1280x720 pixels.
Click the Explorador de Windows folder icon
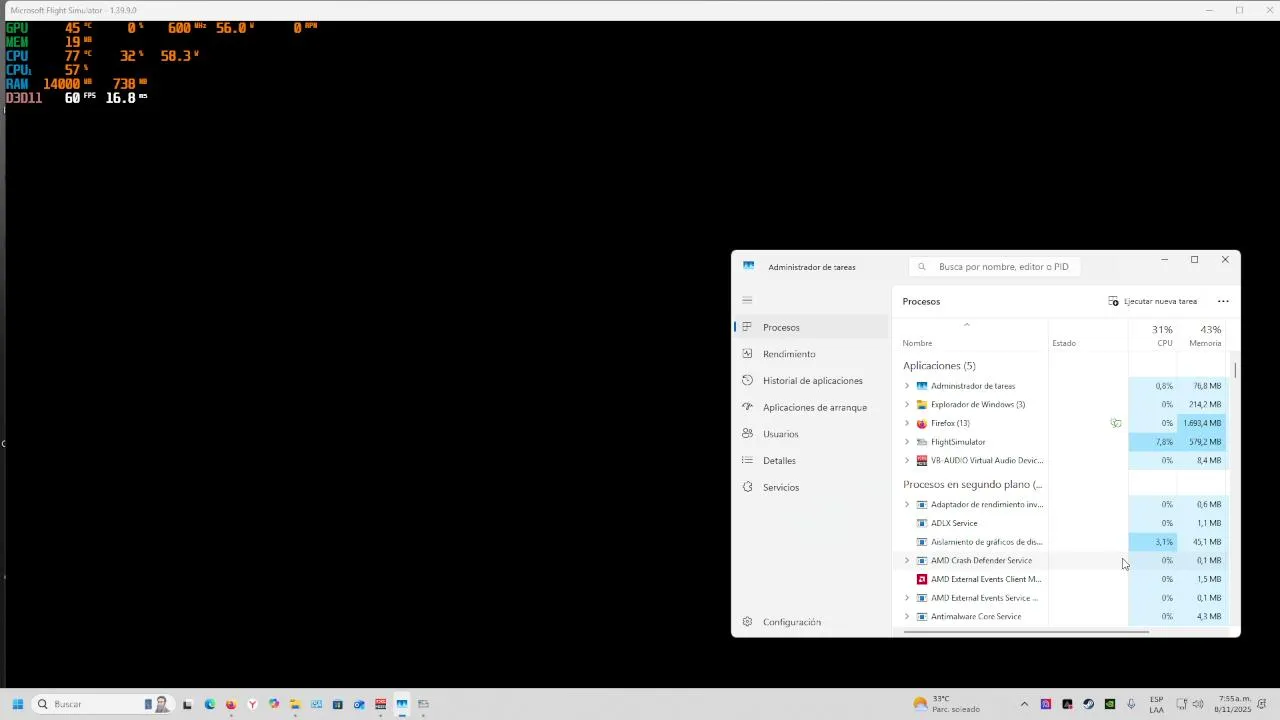(x=922, y=405)
